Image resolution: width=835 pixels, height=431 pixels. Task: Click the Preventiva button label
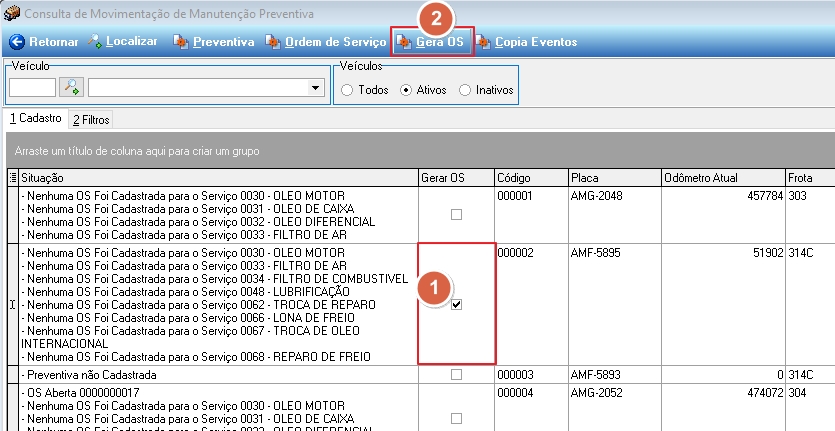click(x=224, y=42)
